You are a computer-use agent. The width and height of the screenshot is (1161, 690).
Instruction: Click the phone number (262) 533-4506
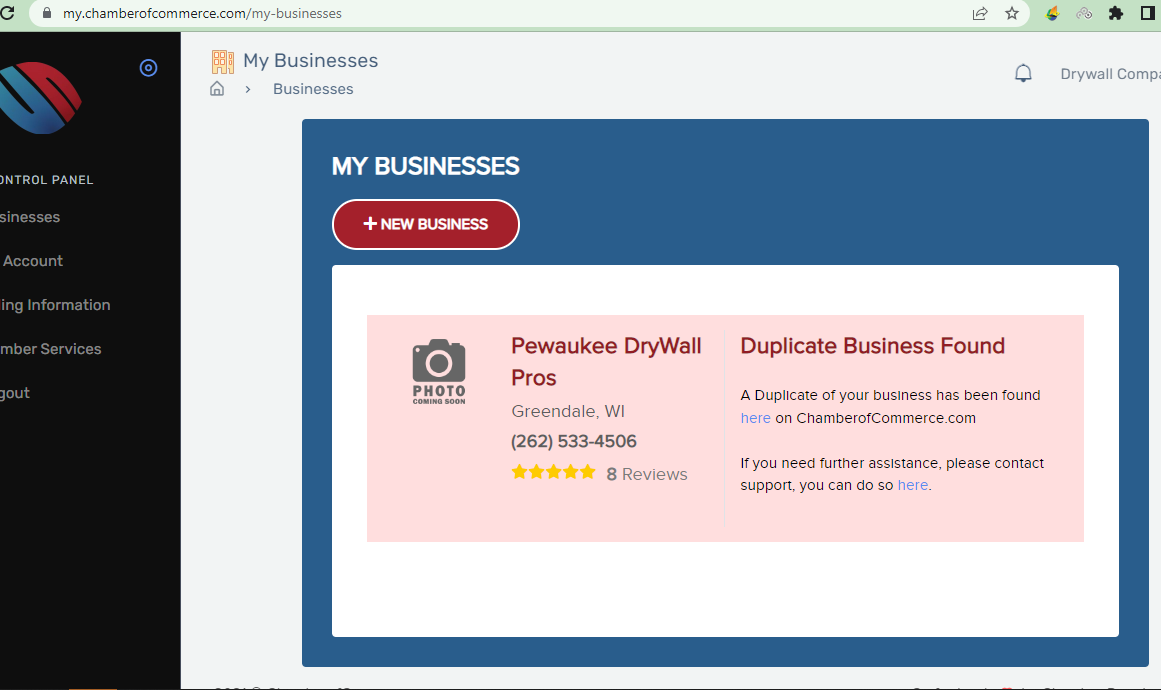coord(574,441)
